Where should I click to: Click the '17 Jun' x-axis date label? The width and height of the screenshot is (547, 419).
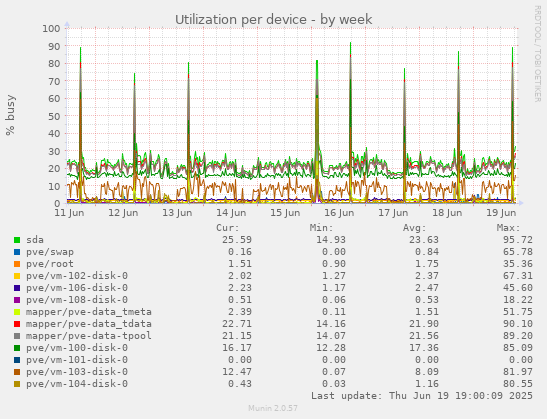tap(394, 213)
